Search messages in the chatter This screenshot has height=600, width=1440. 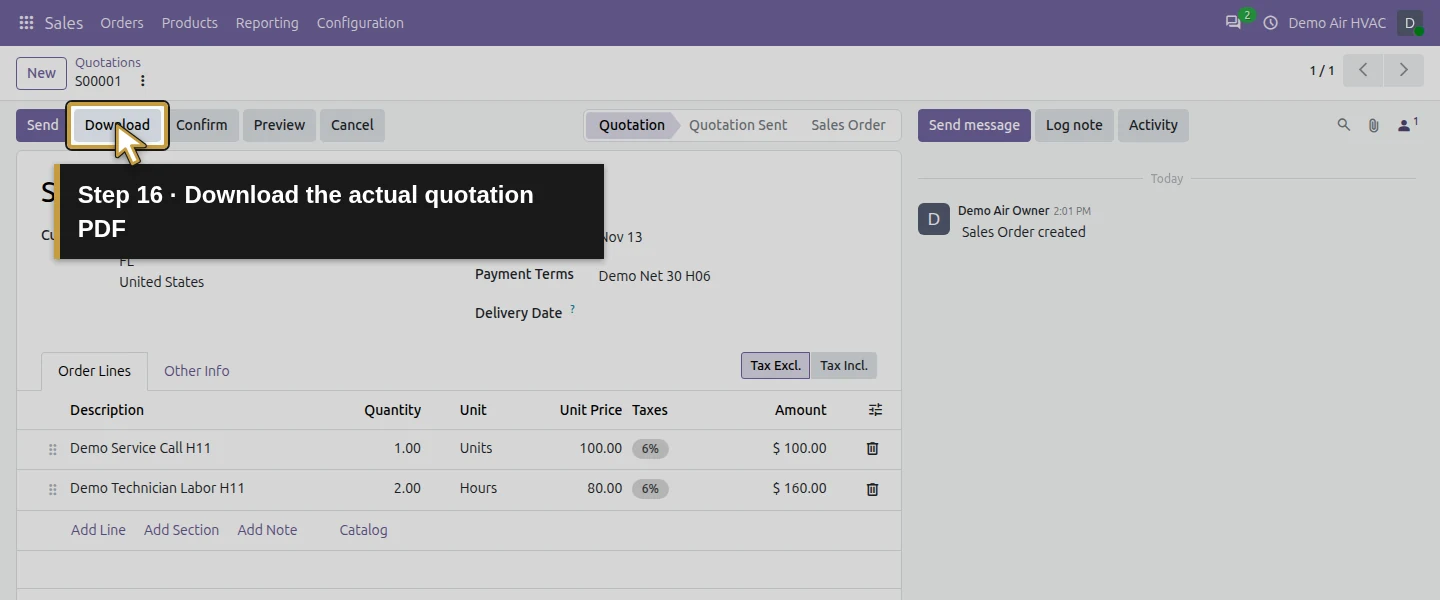pyautogui.click(x=1344, y=125)
